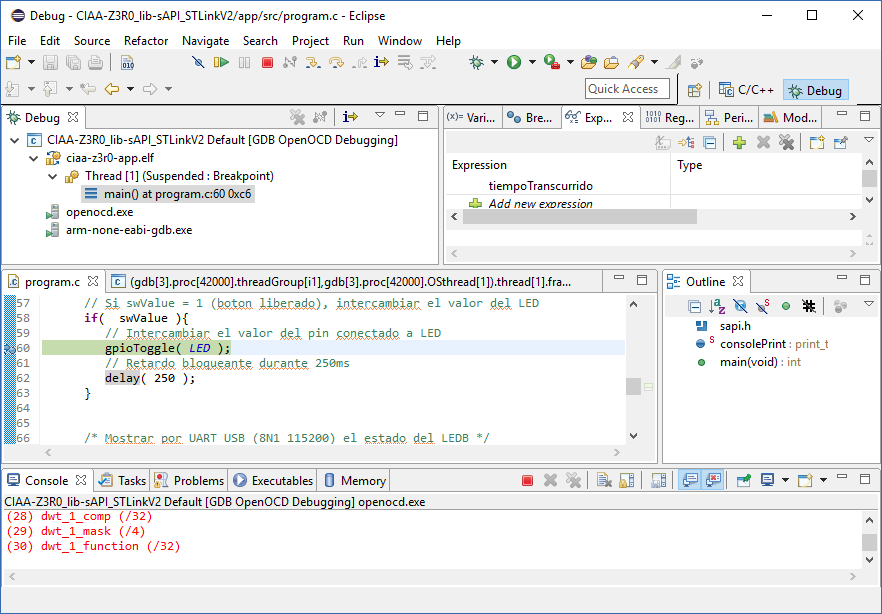Switch to the Modules tab
The width and height of the screenshot is (882, 614).
pos(790,118)
